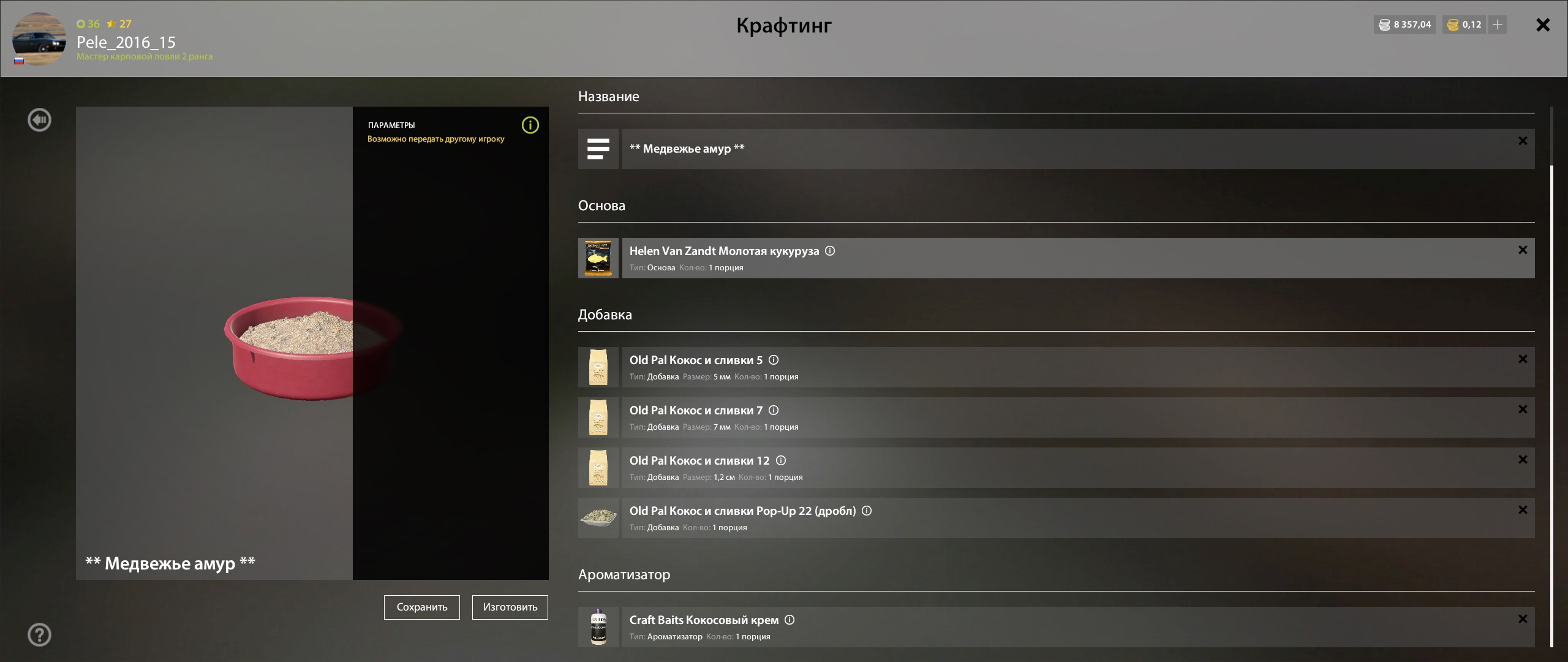1568x662 pixels.
Task: Open info for Old Pal Кокос и сливки 12
Action: [x=781, y=460]
